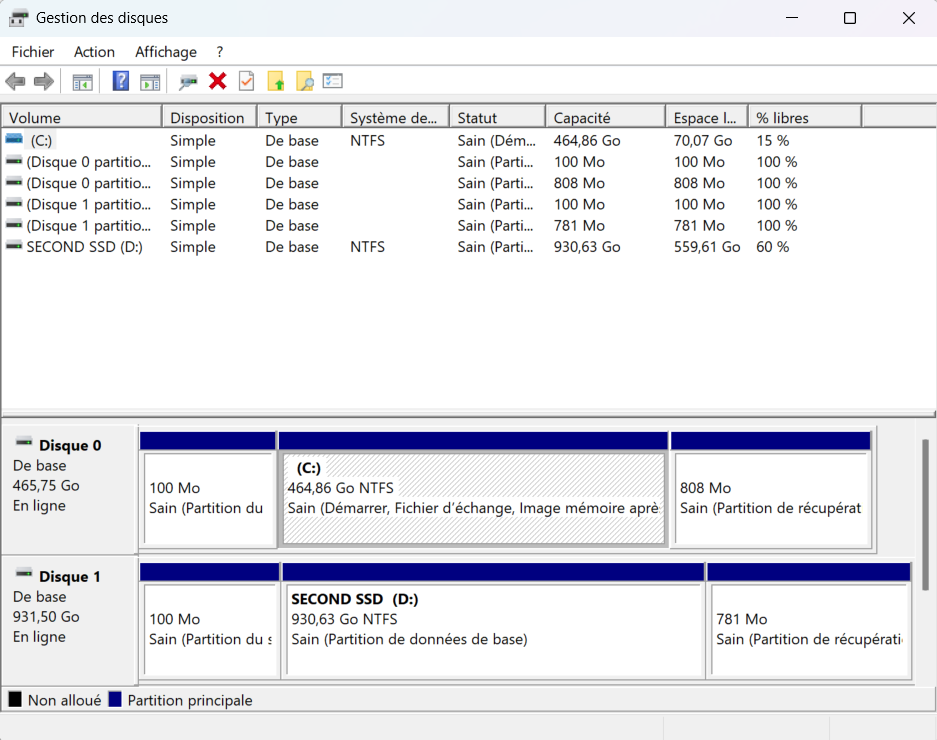Click the yellow page with green arrow icon
Screen dimensions: 937x740
[276, 82]
